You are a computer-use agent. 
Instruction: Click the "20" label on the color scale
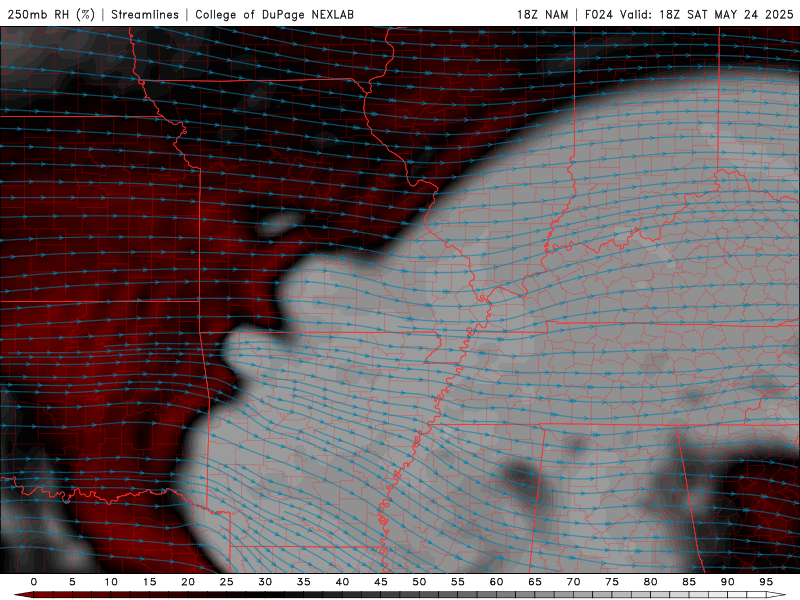pyautogui.click(x=188, y=582)
